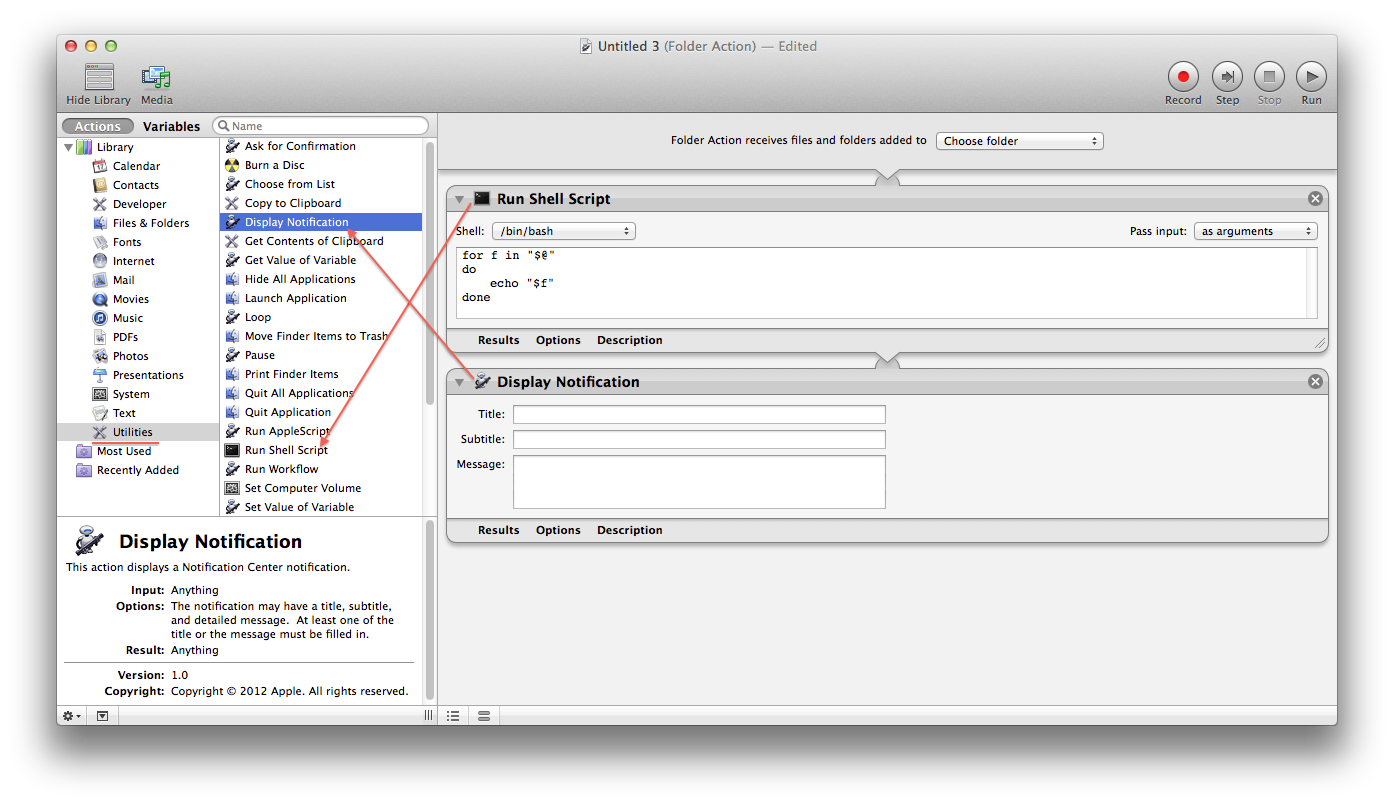
Task: Show the workflow variables view
Action: pyautogui.click(x=484, y=716)
